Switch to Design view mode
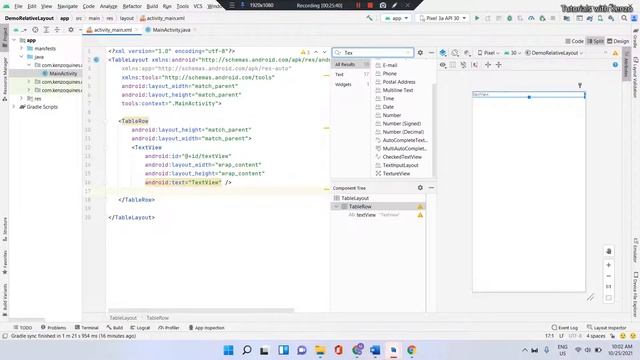The height and width of the screenshot is (360, 640). point(618,41)
